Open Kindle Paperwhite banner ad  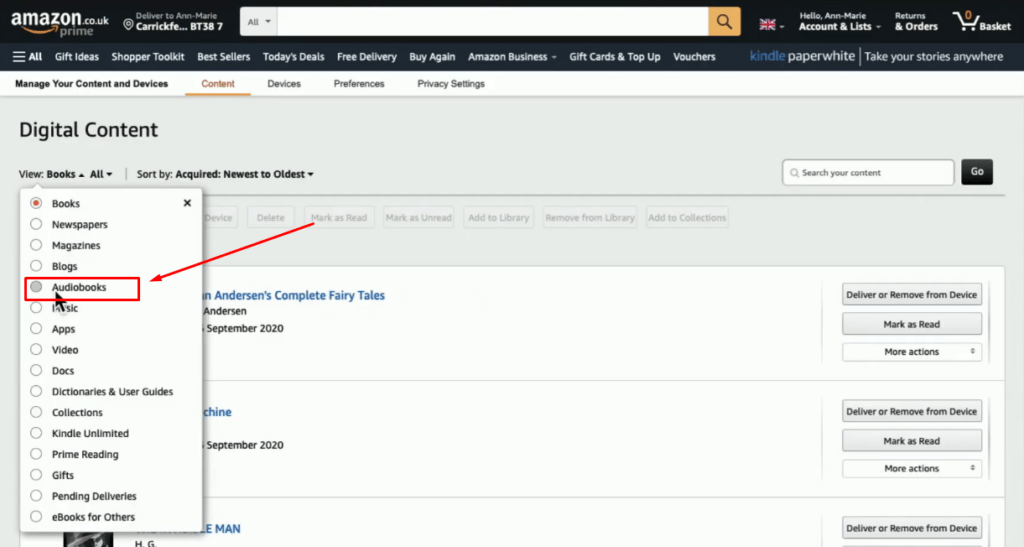(876, 57)
